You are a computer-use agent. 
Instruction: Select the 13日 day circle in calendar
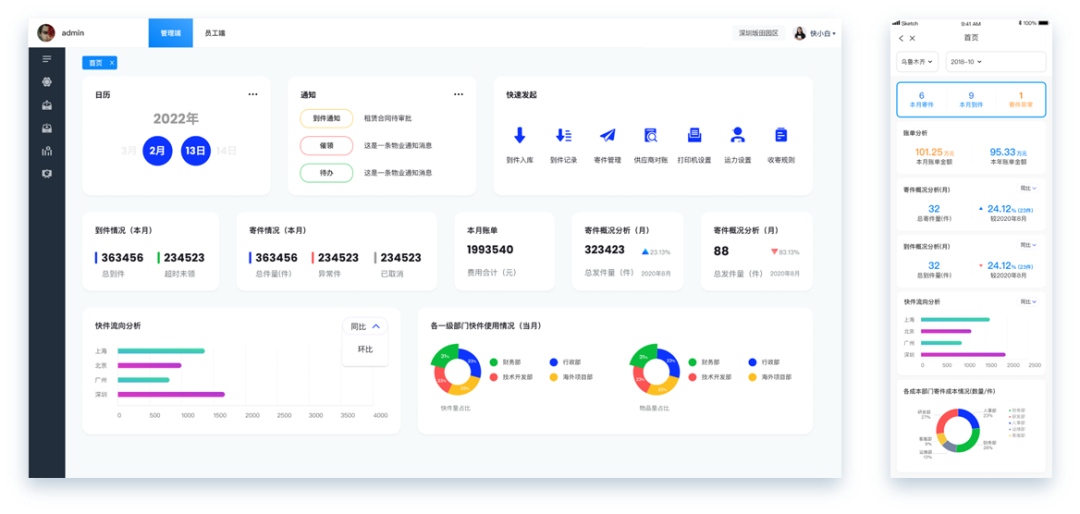click(196, 151)
